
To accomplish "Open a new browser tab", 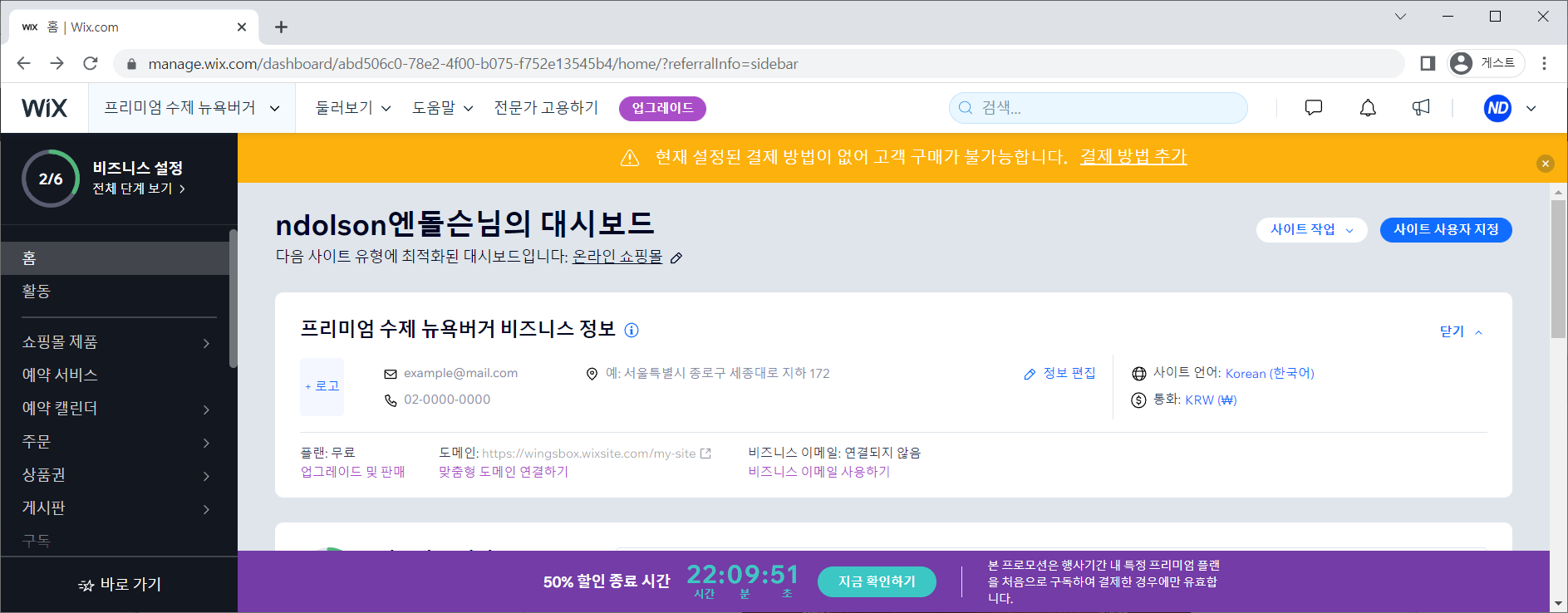I will (x=281, y=27).
